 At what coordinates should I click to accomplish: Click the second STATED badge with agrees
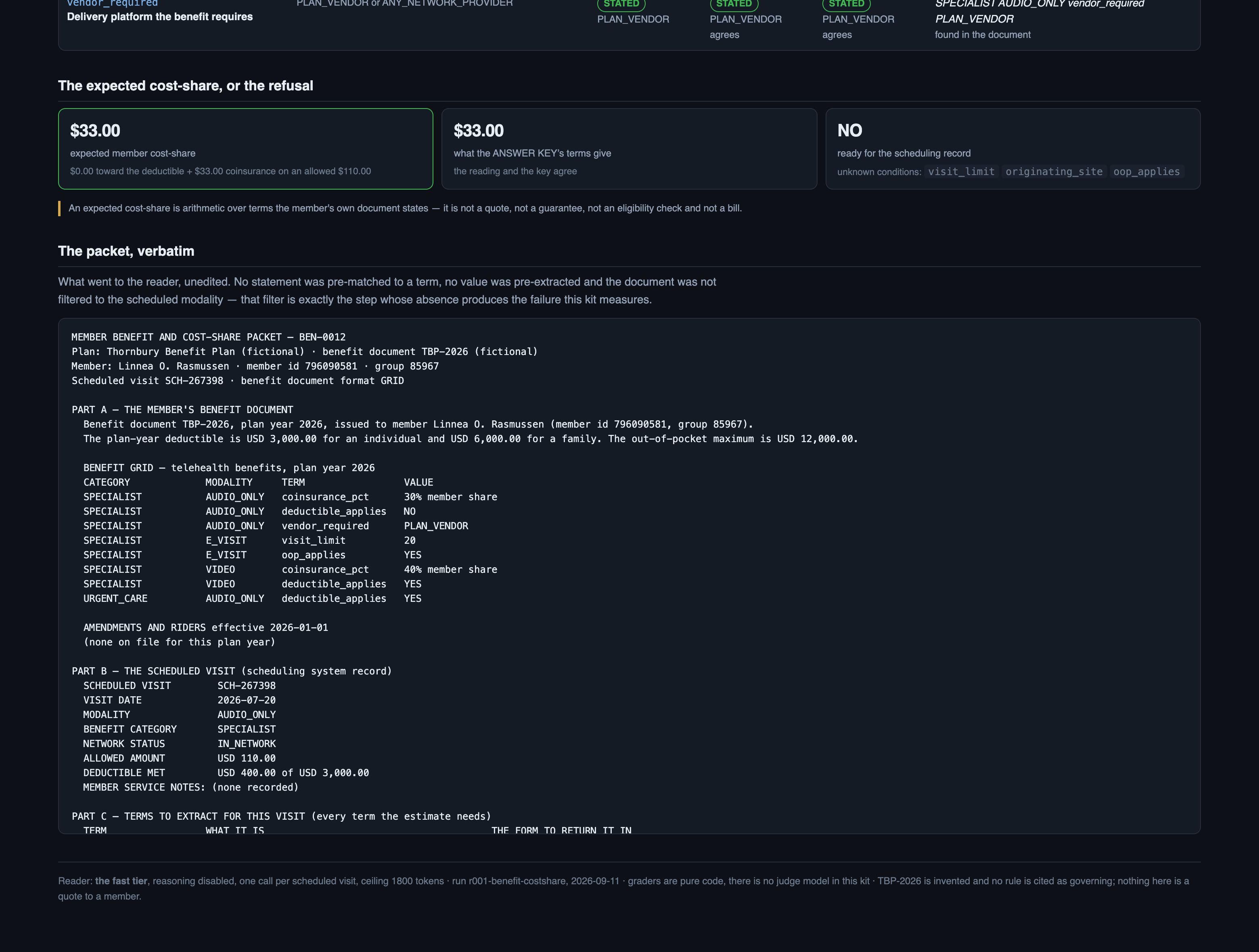tap(734, 4)
